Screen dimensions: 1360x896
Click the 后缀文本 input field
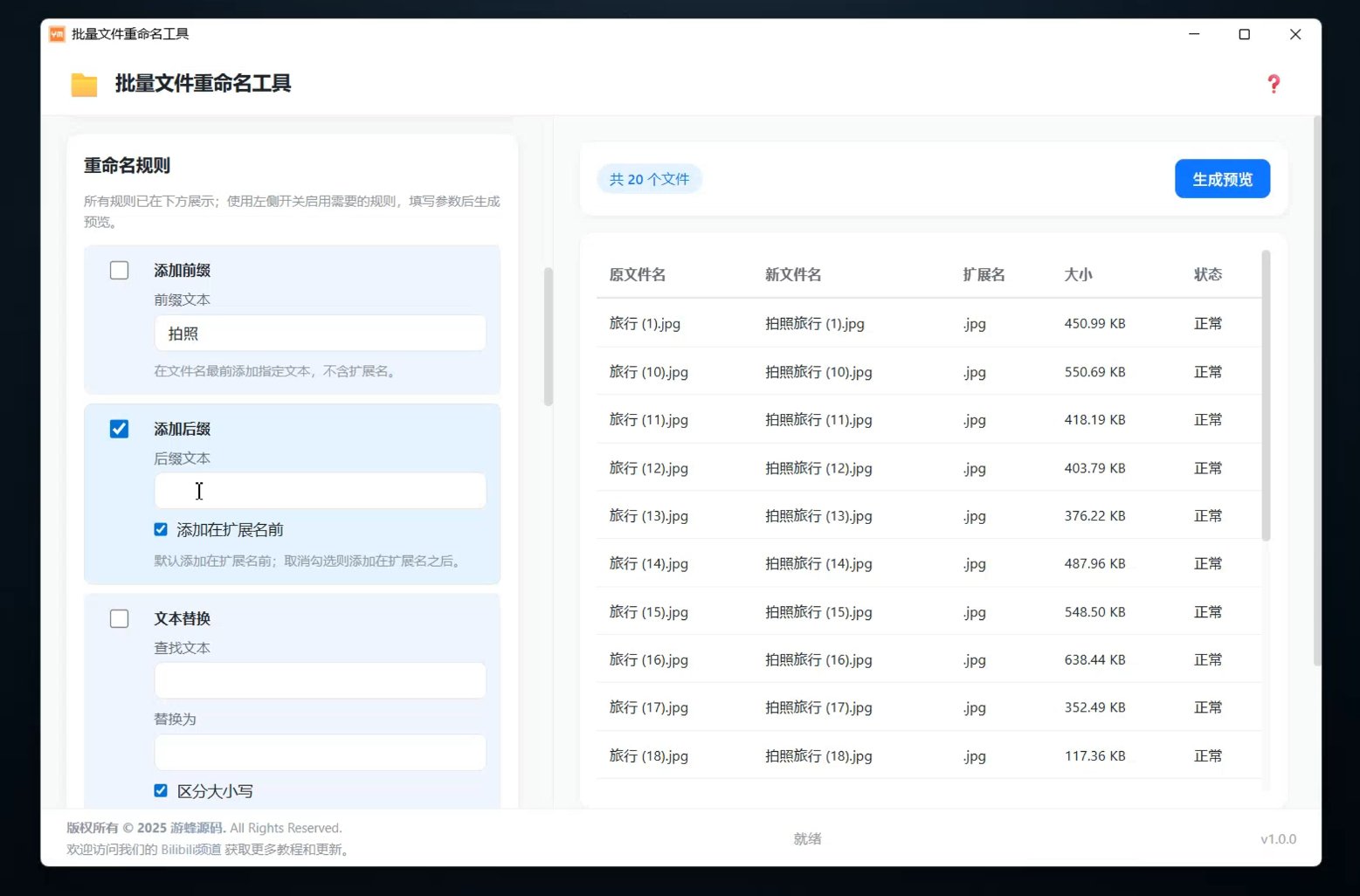pos(321,491)
